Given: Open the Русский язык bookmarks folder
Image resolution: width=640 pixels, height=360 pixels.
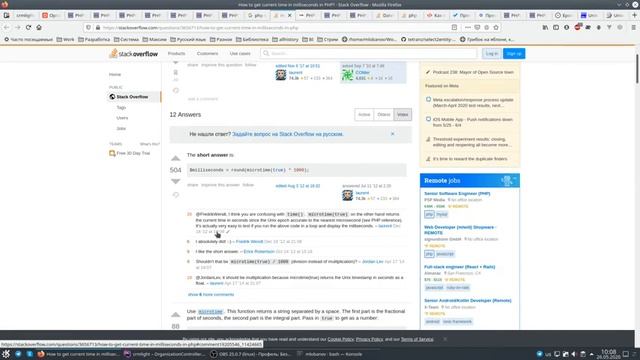Looking at the screenshot, I should pyautogui.click(x=188, y=40).
